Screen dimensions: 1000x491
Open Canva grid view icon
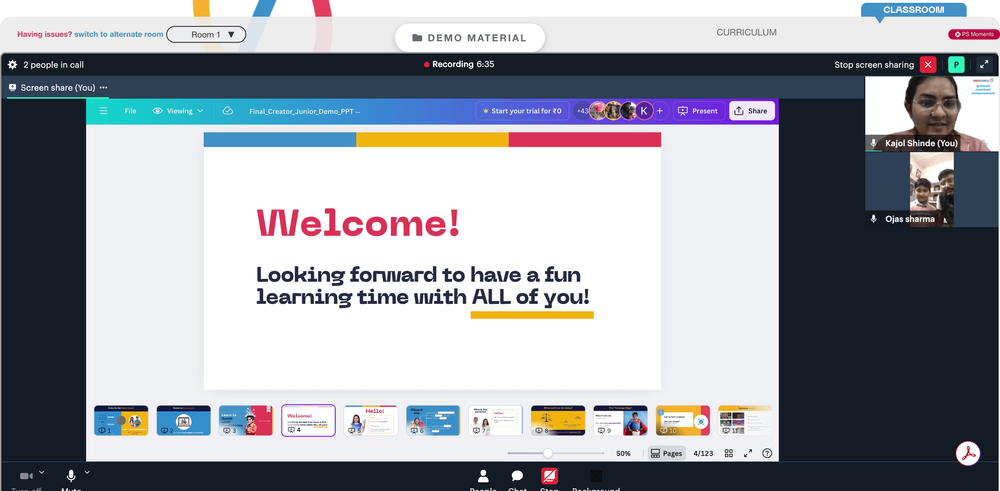click(728, 453)
